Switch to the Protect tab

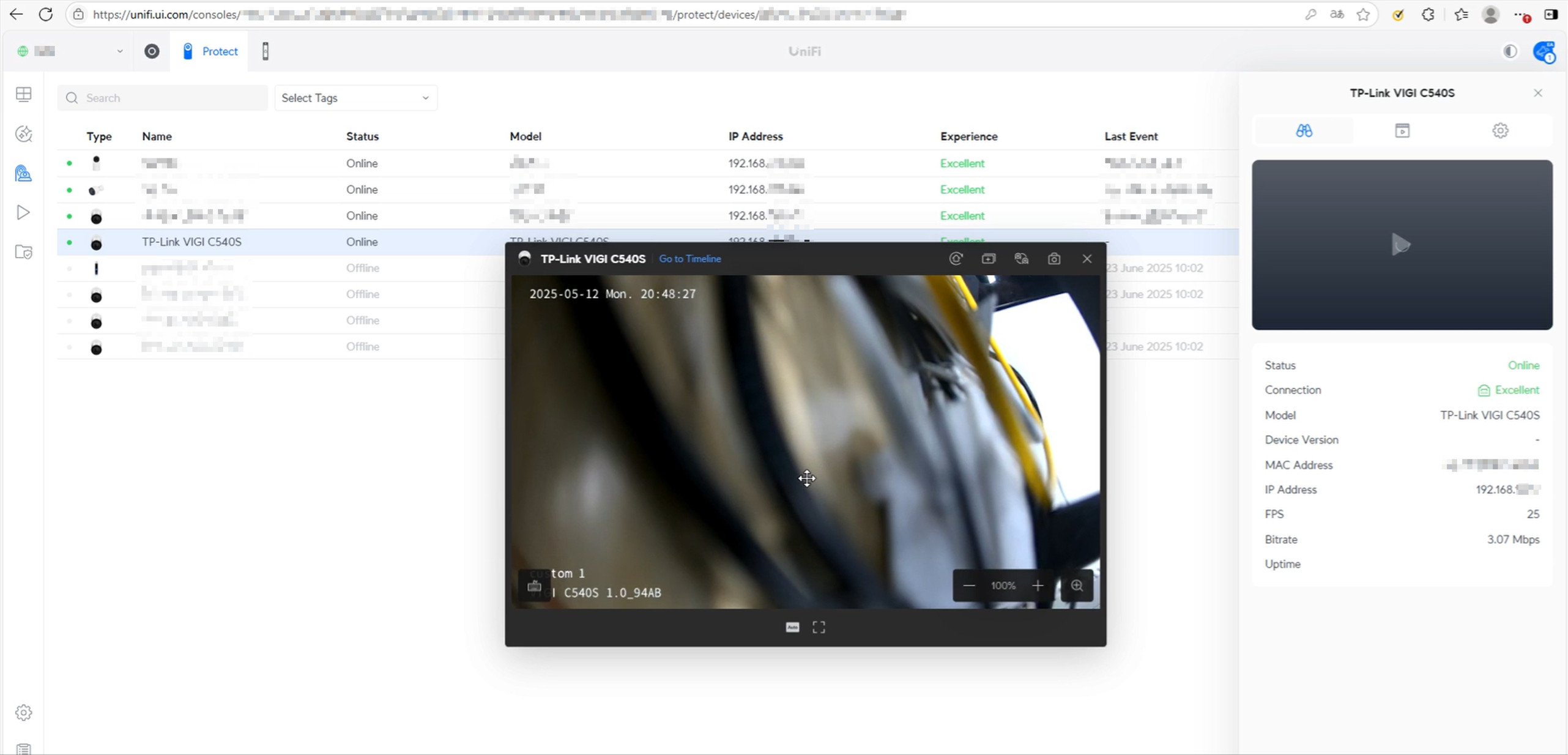pyautogui.click(x=210, y=51)
